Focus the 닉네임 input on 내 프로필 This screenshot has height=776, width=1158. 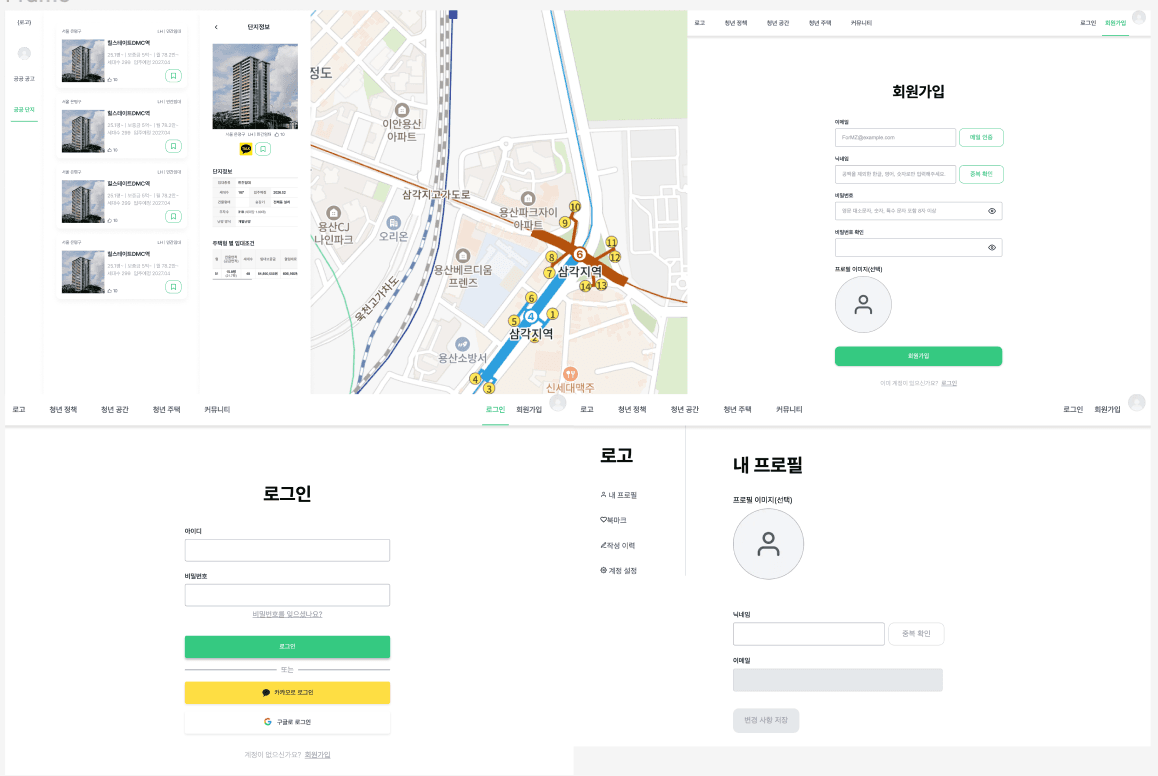[x=809, y=634]
